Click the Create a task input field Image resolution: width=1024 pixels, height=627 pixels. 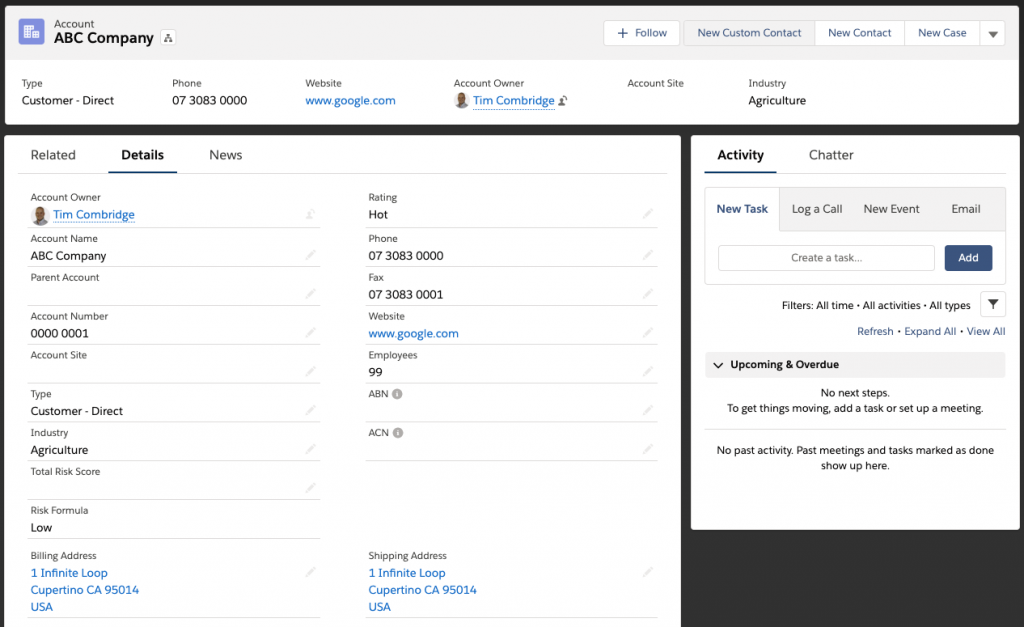826,257
